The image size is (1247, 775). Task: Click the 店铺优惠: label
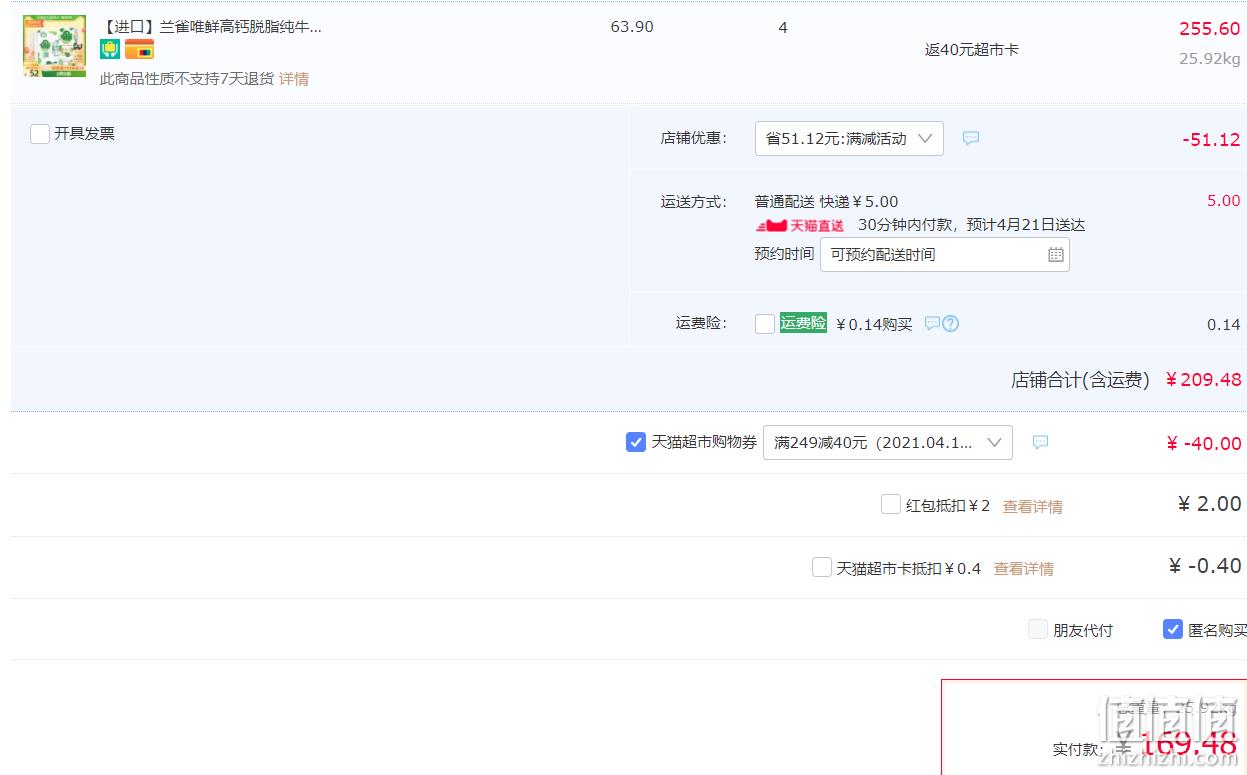pyautogui.click(x=694, y=138)
